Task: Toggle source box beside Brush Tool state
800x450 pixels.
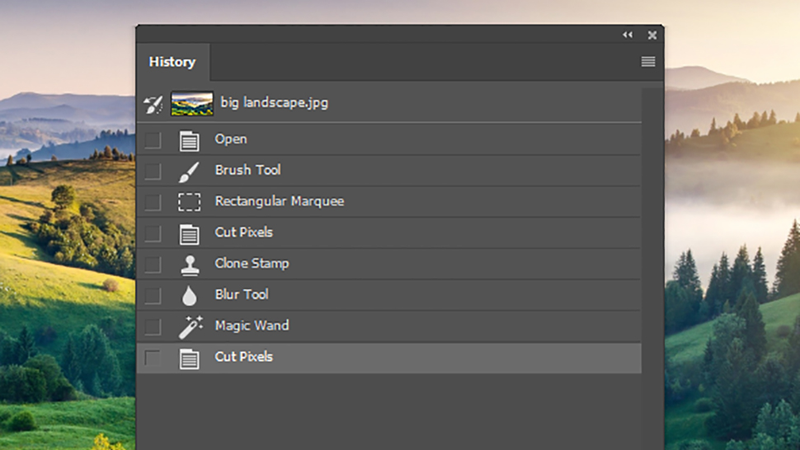Action: pos(153,171)
